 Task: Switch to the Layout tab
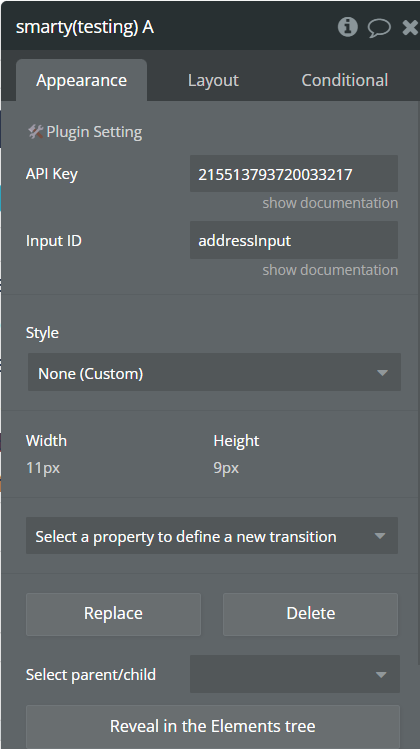(x=213, y=80)
